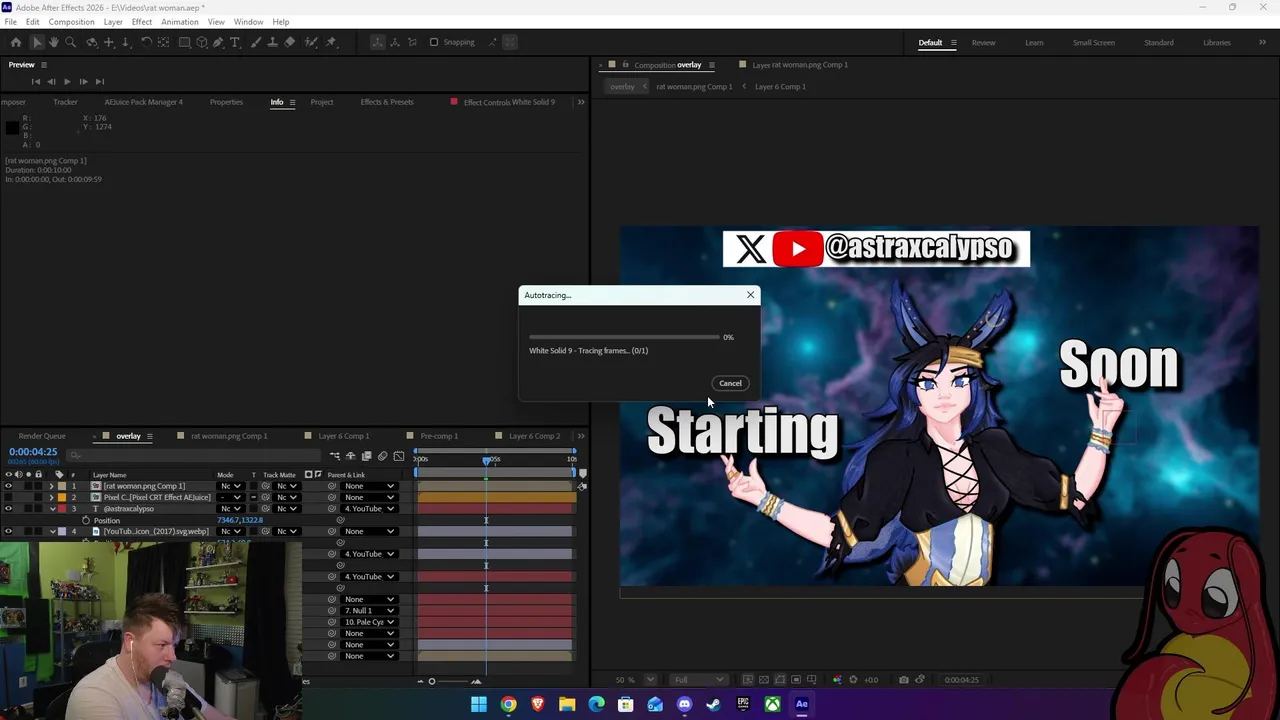Jump to first frame in Preview panel

[x=36, y=81]
